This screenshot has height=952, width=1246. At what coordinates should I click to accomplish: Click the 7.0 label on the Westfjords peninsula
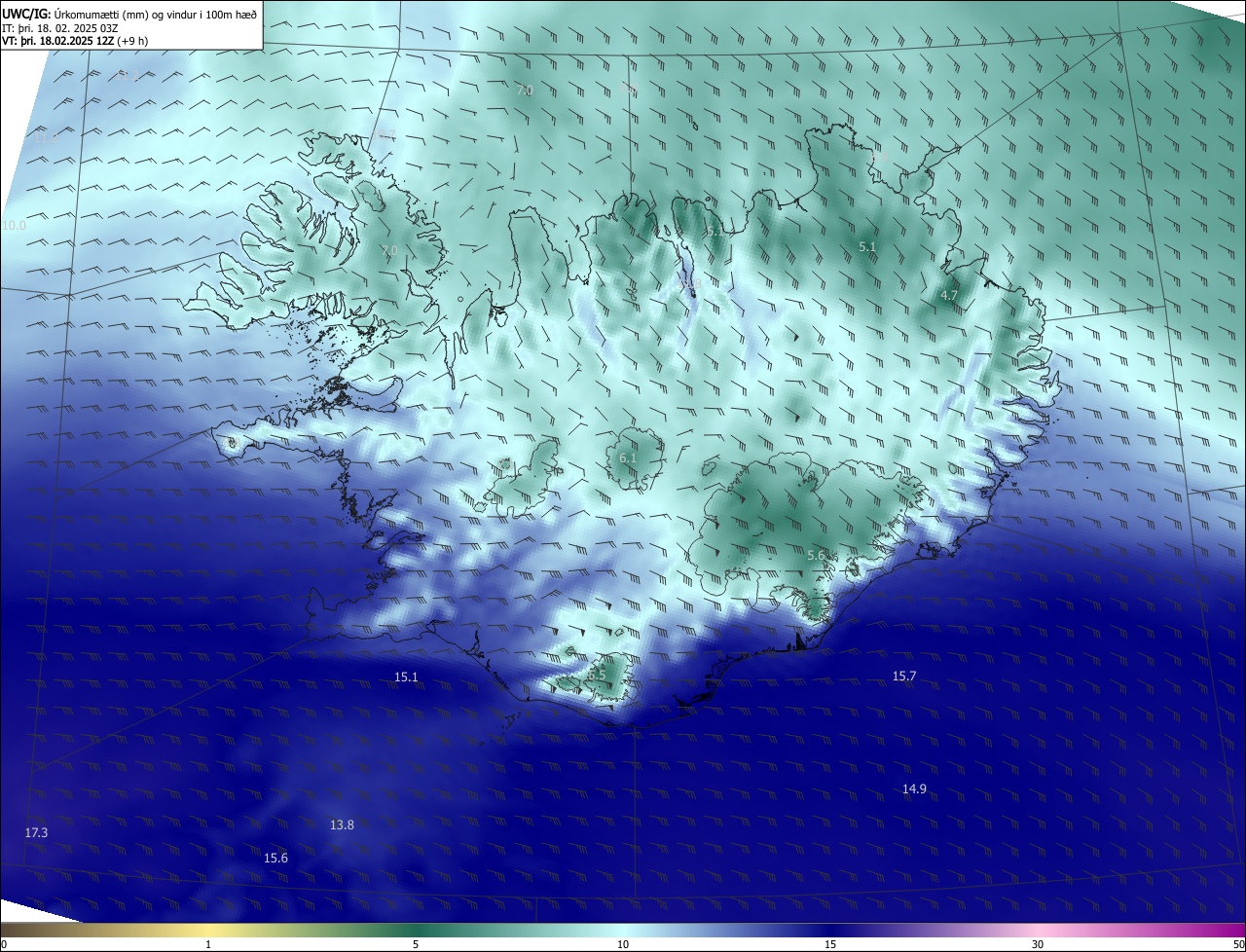[x=389, y=251]
